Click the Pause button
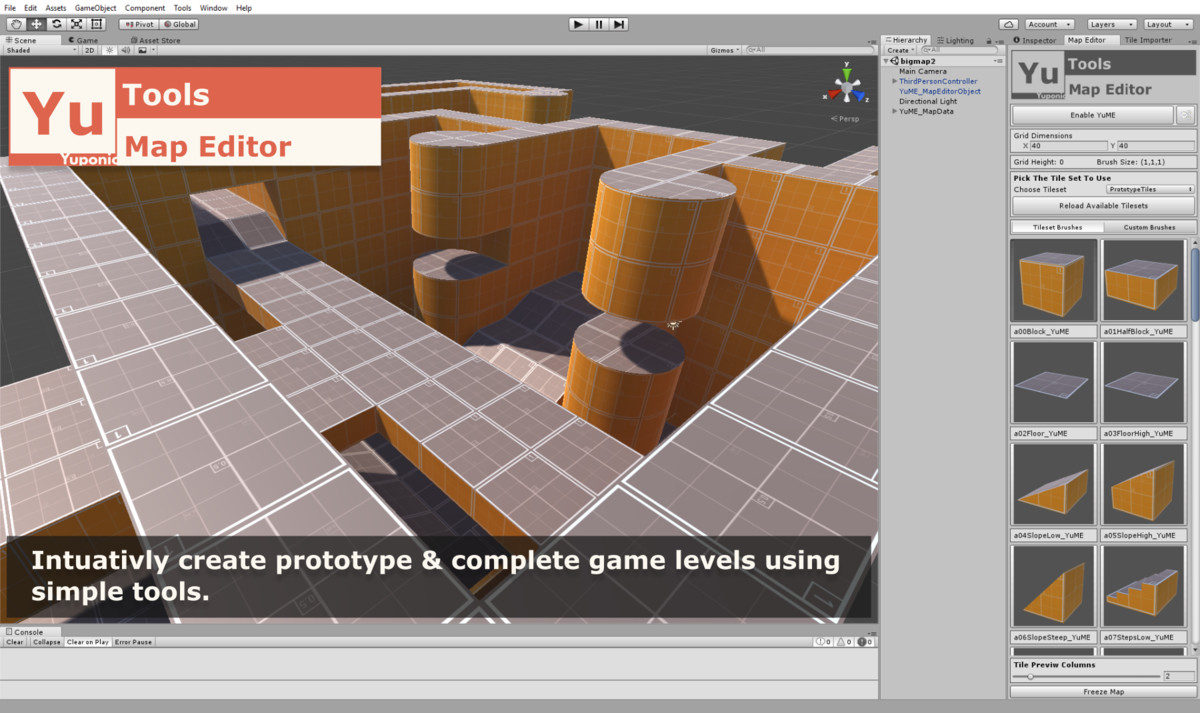The height and width of the screenshot is (713, 1200). (599, 24)
